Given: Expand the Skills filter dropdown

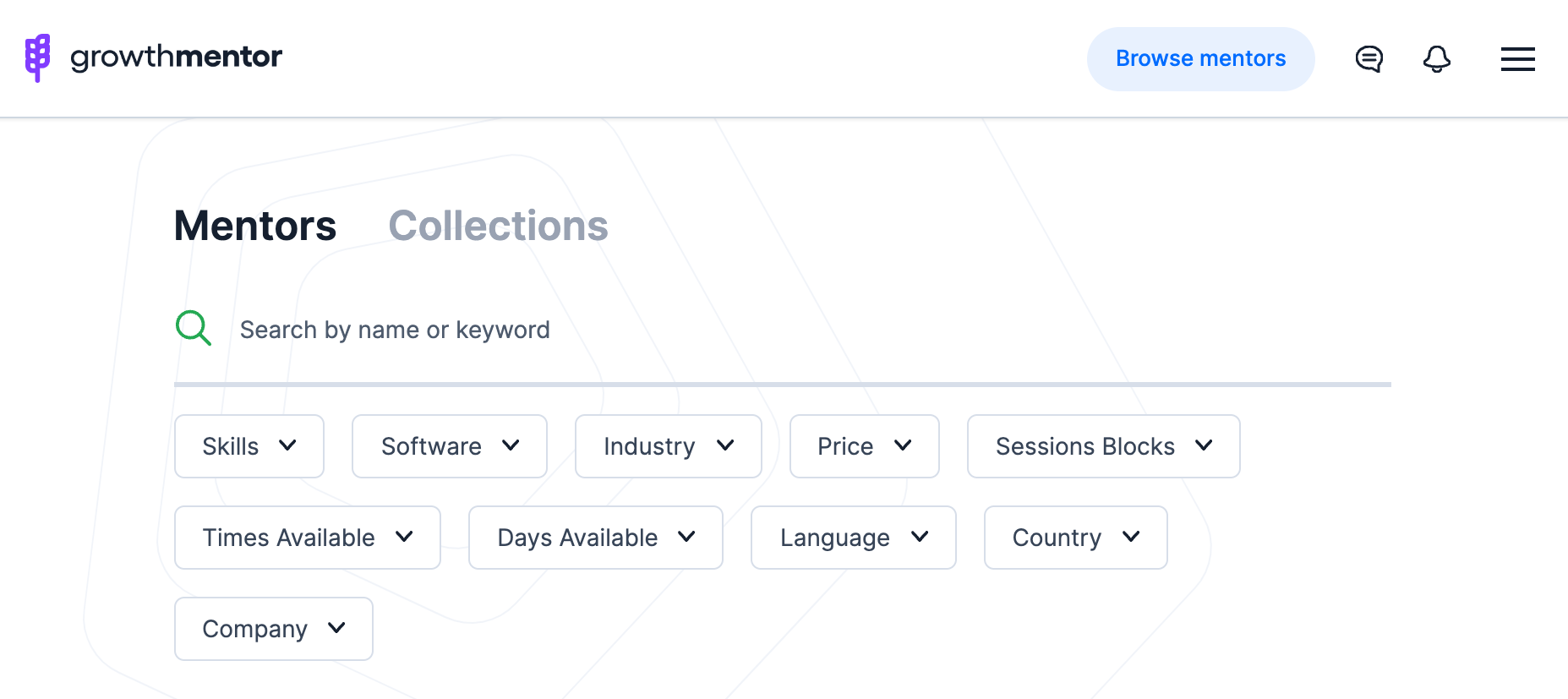Looking at the screenshot, I should [249, 446].
